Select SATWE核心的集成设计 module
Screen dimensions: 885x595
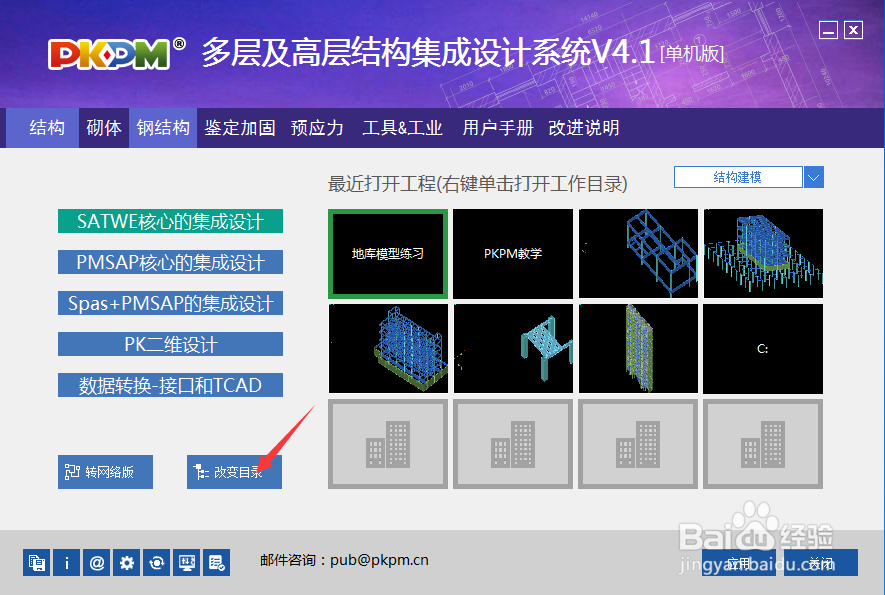170,221
